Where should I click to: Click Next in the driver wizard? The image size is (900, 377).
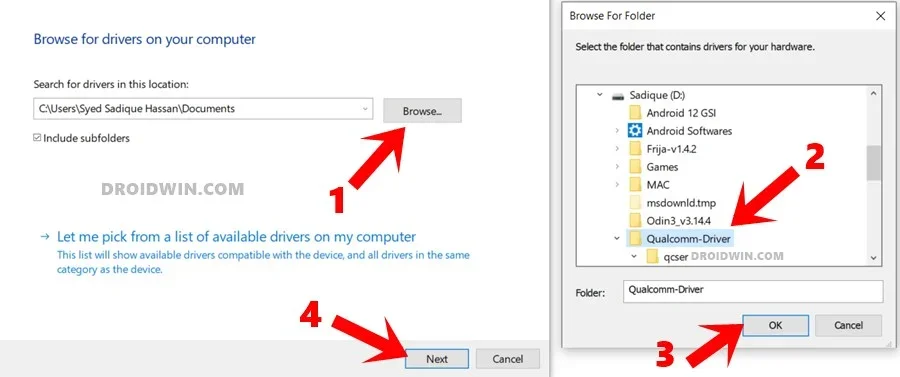coord(437,359)
